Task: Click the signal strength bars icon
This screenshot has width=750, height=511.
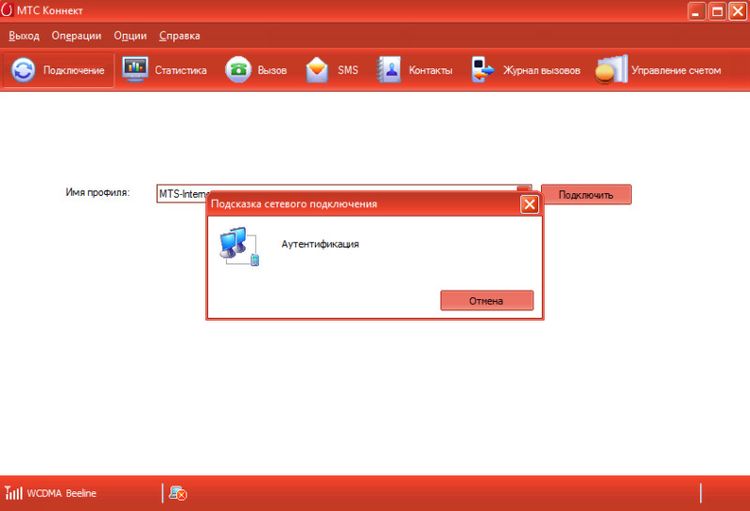Action: (13, 492)
